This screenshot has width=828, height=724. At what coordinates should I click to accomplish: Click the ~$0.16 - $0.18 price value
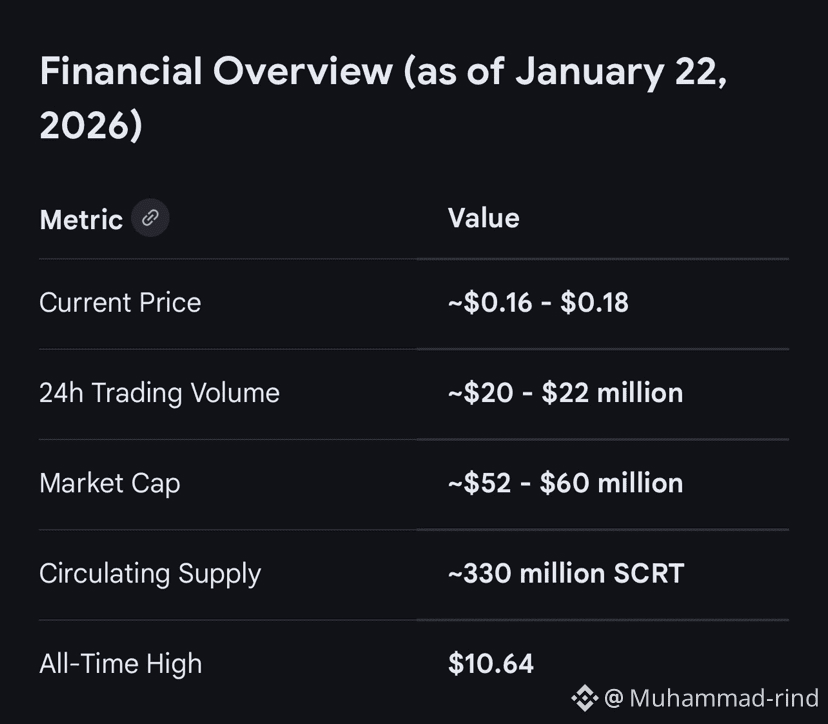(x=538, y=303)
